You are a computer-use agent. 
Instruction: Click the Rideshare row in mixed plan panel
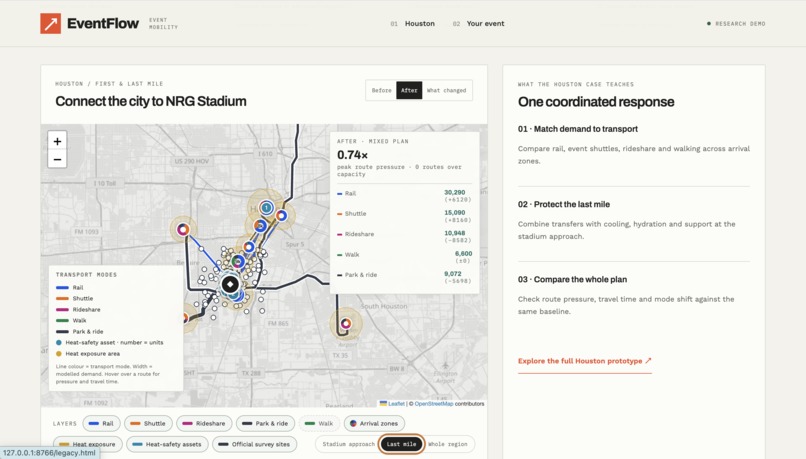(x=405, y=236)
